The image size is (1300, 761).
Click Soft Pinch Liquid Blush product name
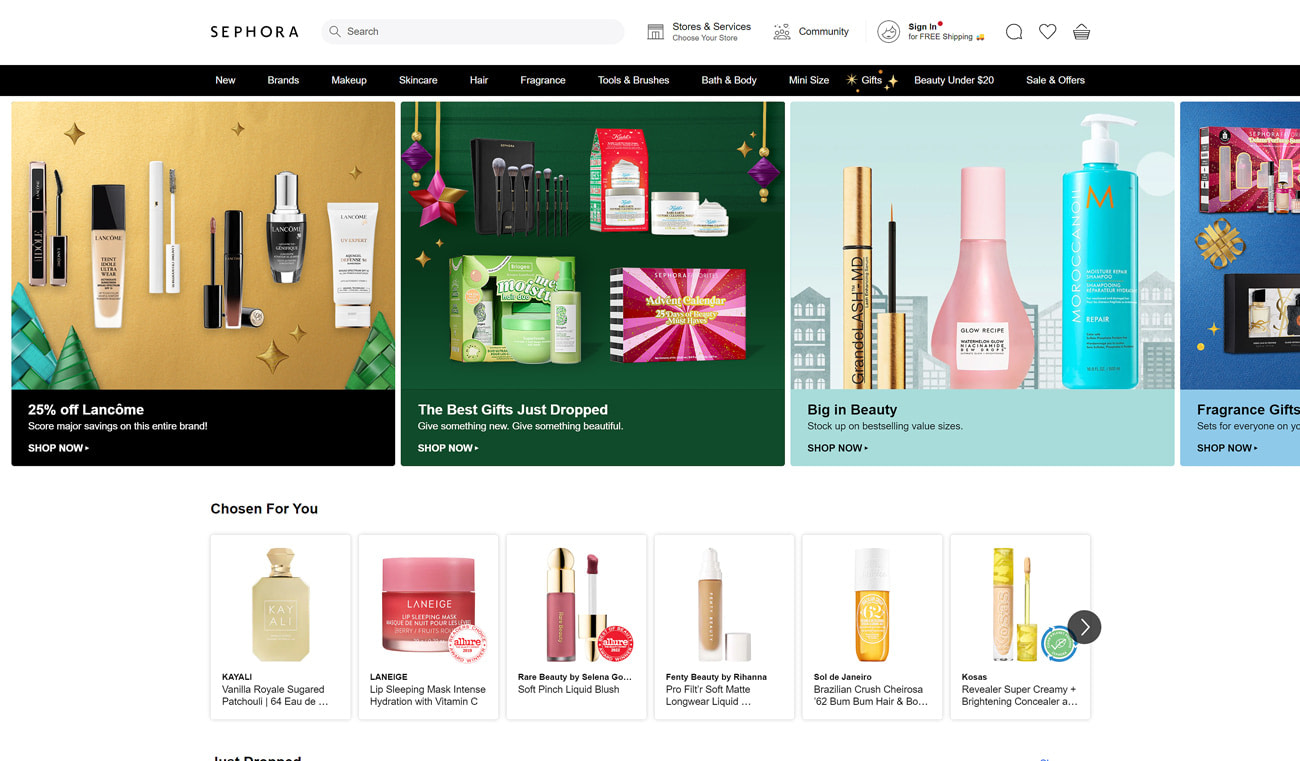click(x=568, y=689)
